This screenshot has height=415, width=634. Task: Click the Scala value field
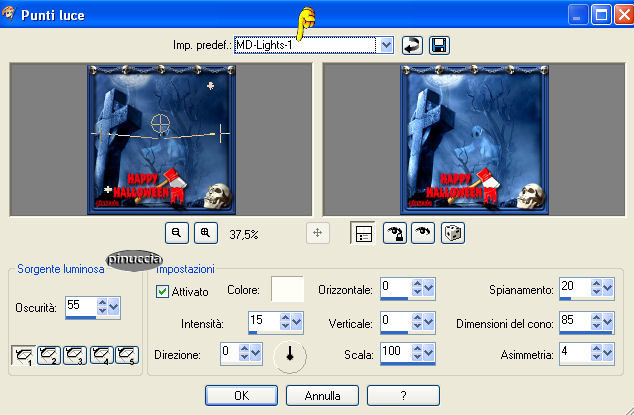click(396, 353)
